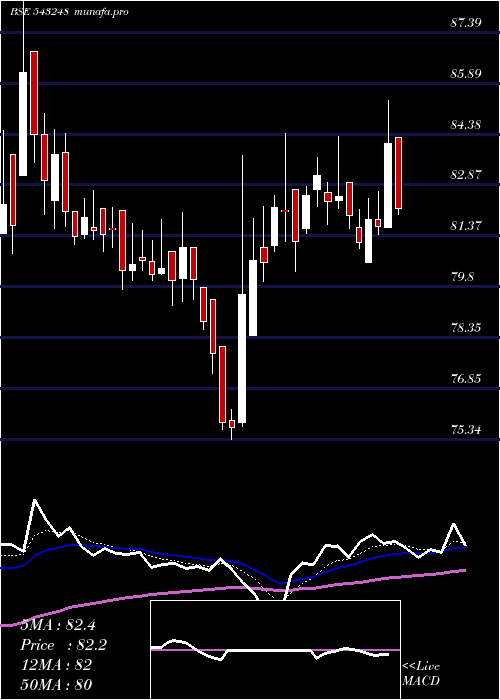This screenshot has height=700, width=500.
Task: Select the 84.38 price axis label
Action: coord(466,124)
